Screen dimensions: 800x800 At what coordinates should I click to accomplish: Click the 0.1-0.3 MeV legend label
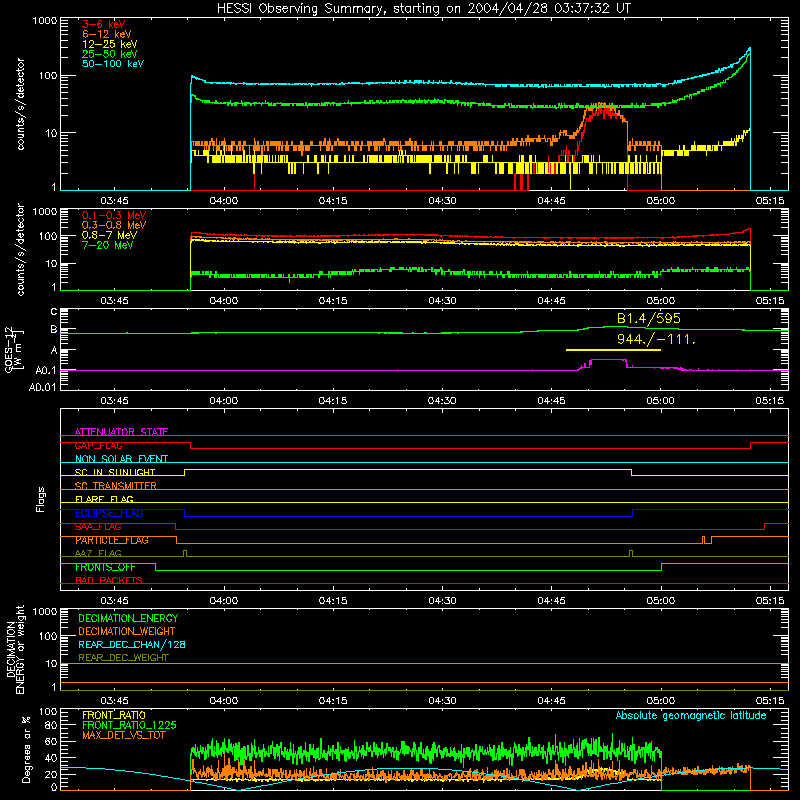(x=114, y=215)
